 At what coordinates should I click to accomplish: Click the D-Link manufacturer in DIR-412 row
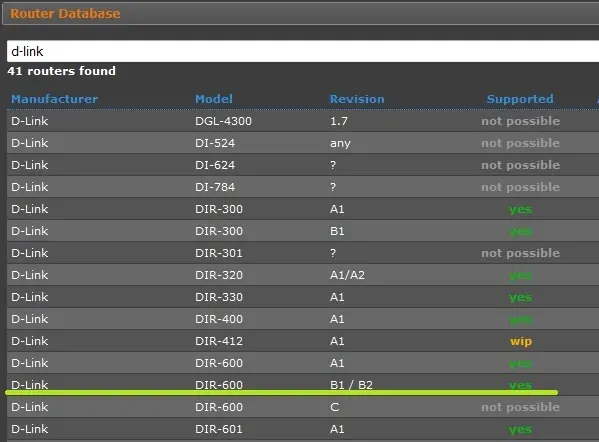click(x=30, y=341)
